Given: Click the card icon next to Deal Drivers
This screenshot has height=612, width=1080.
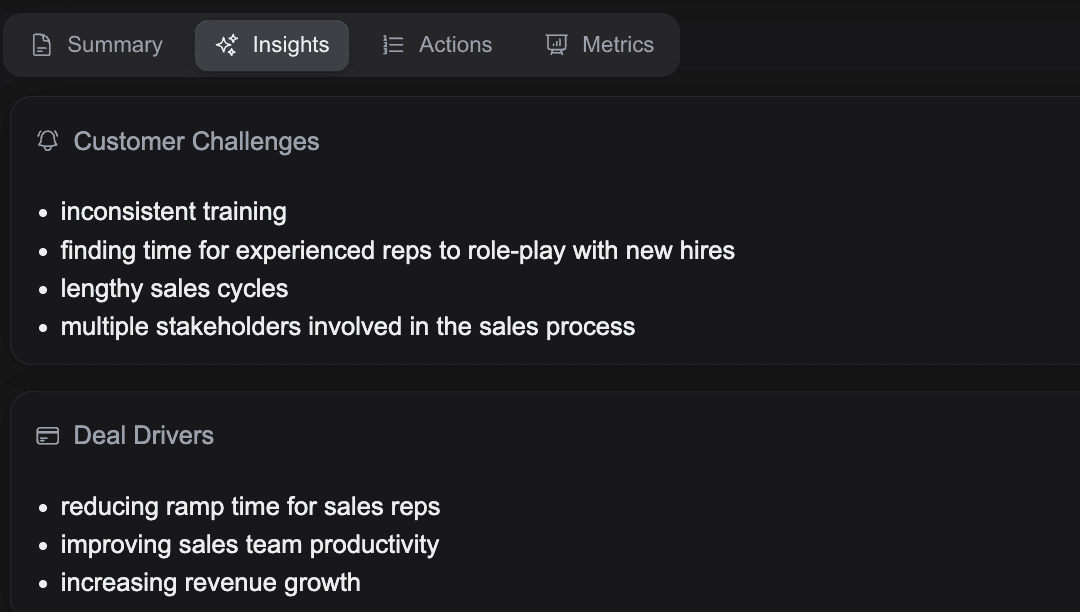Looking at the screenshot, I should (46, 435).
